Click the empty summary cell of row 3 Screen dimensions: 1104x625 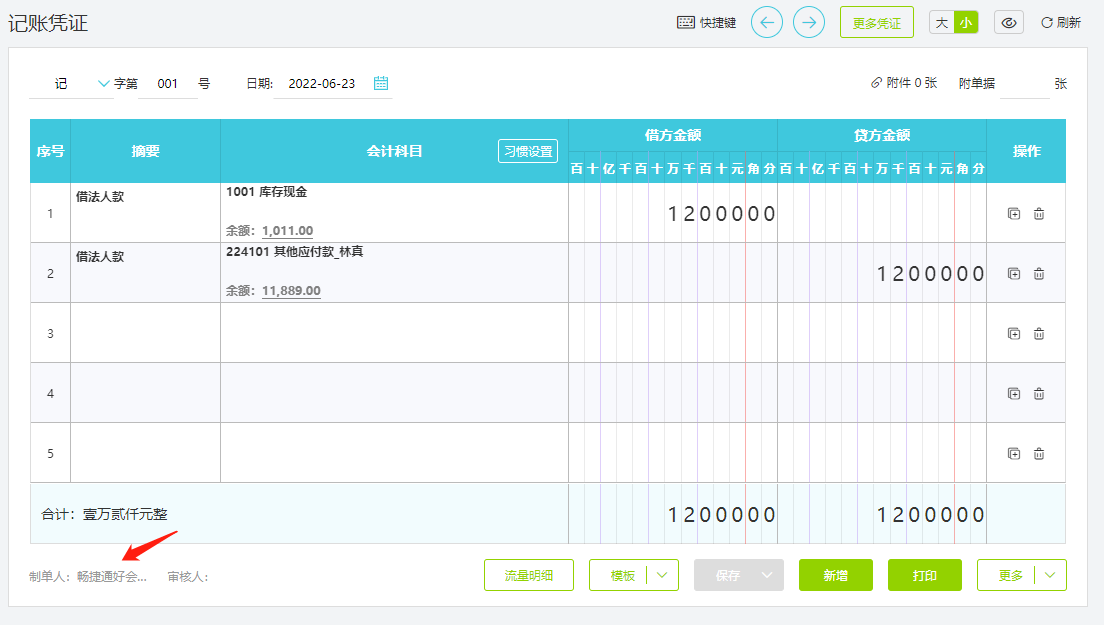(145, 333)
